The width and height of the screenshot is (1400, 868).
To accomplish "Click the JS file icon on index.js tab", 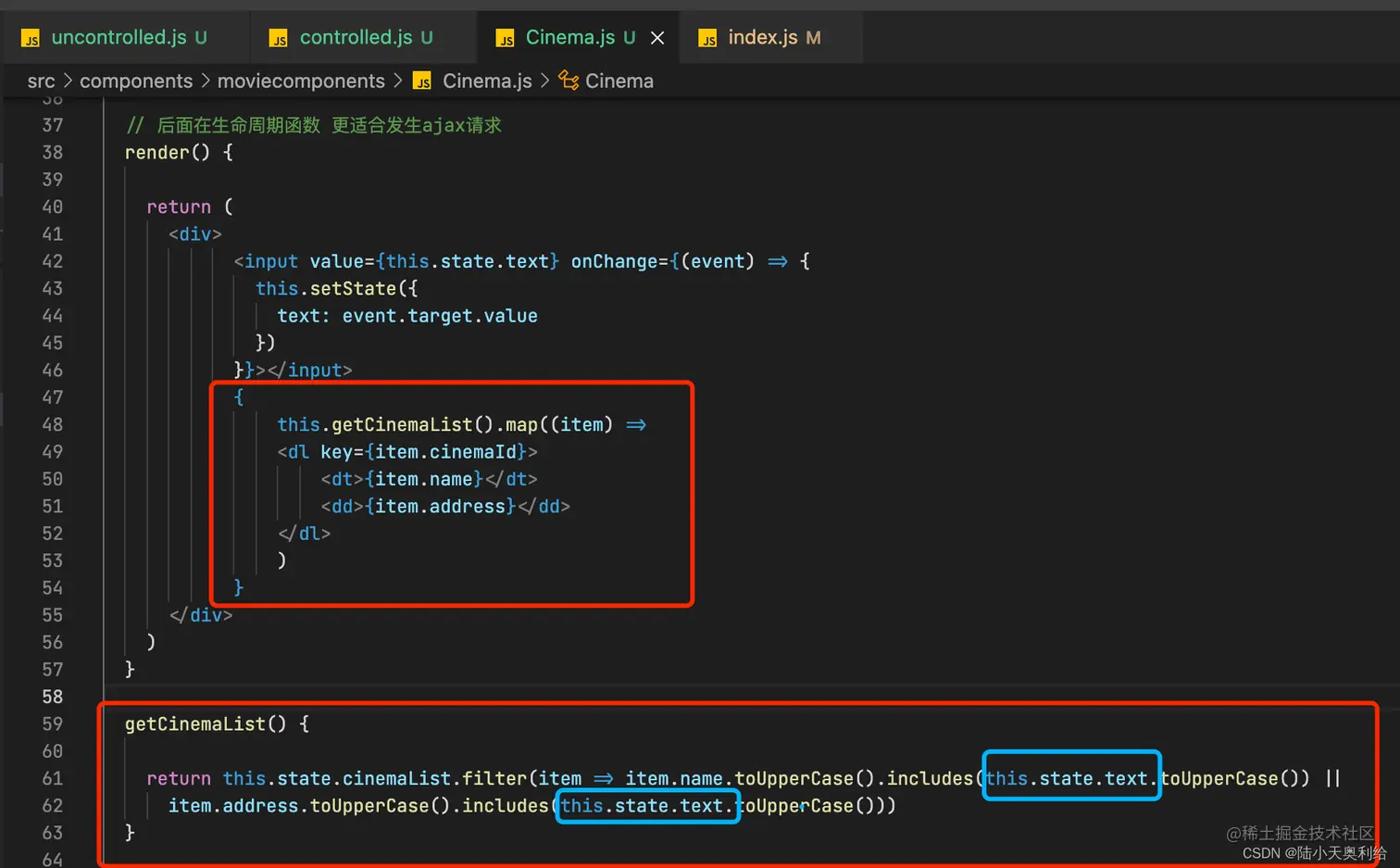I will click(707, 38).
